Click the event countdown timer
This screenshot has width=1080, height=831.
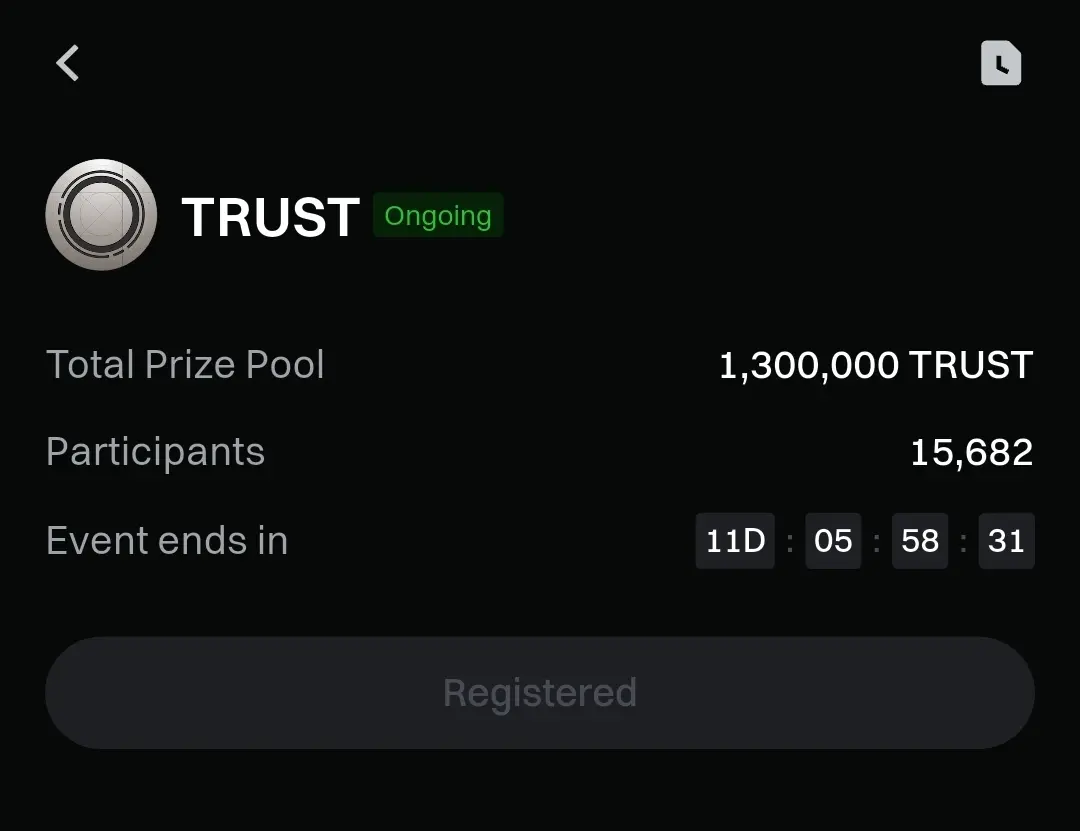865,541
